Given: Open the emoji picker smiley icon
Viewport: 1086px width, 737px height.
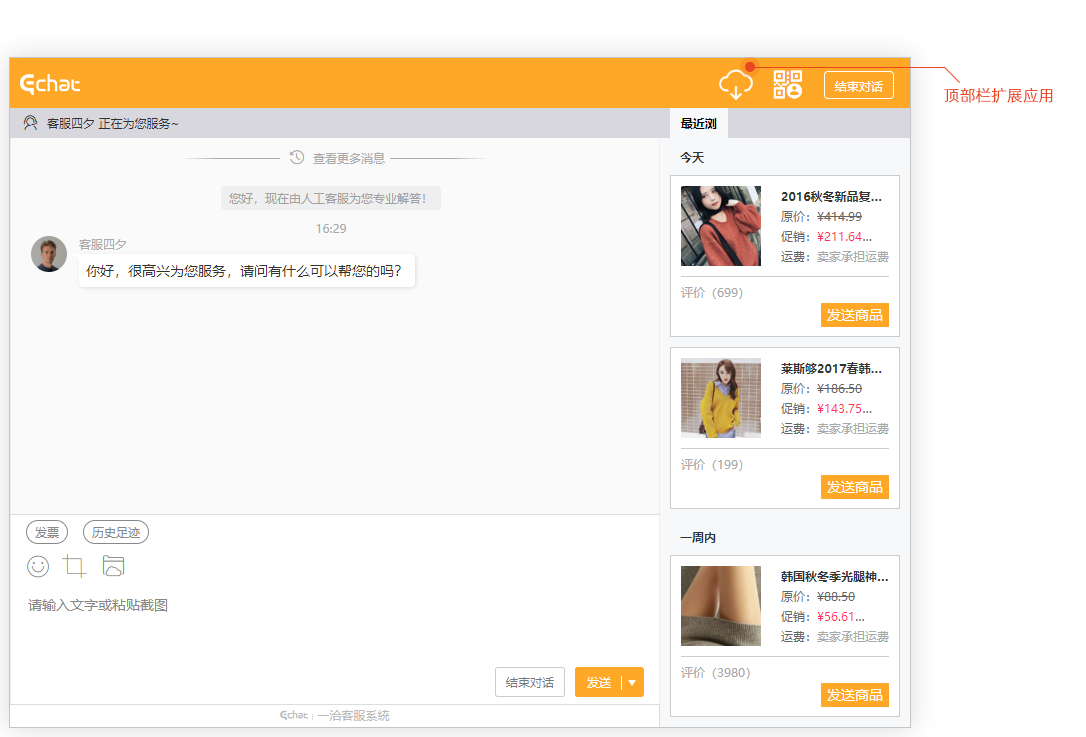Looking at the screenshot, I should tap(38, 566).
